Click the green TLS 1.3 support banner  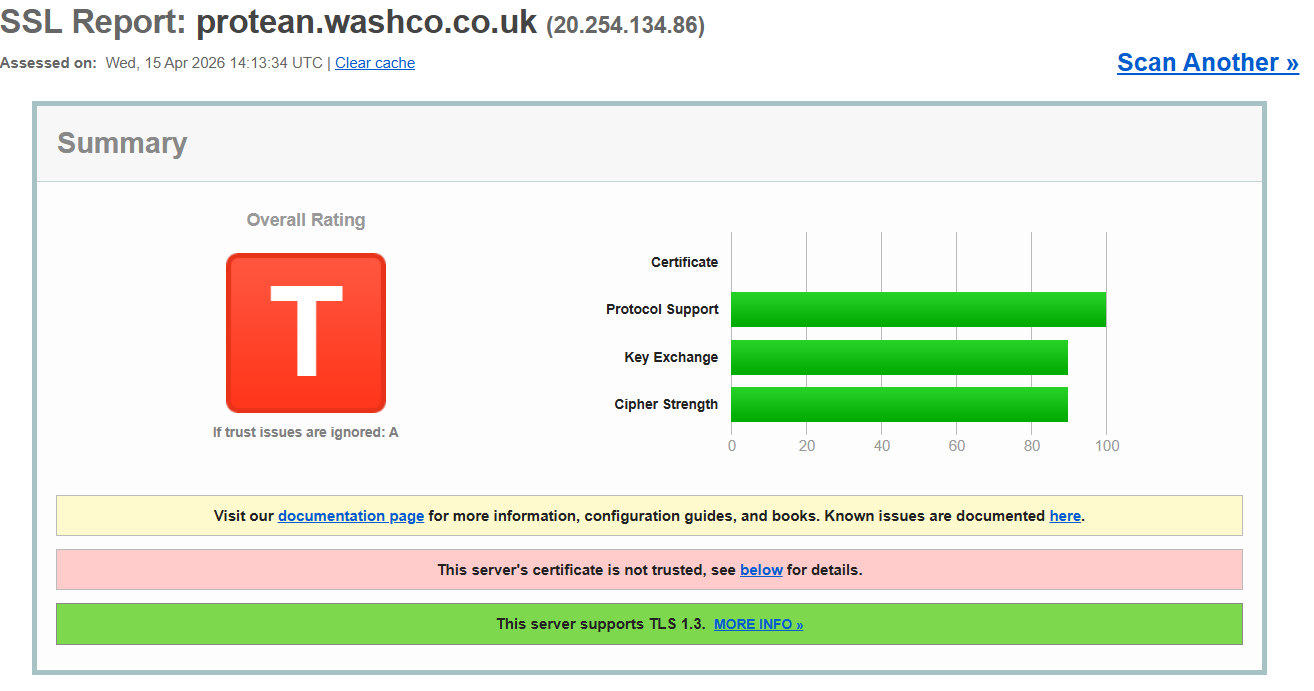coord(649,624)
